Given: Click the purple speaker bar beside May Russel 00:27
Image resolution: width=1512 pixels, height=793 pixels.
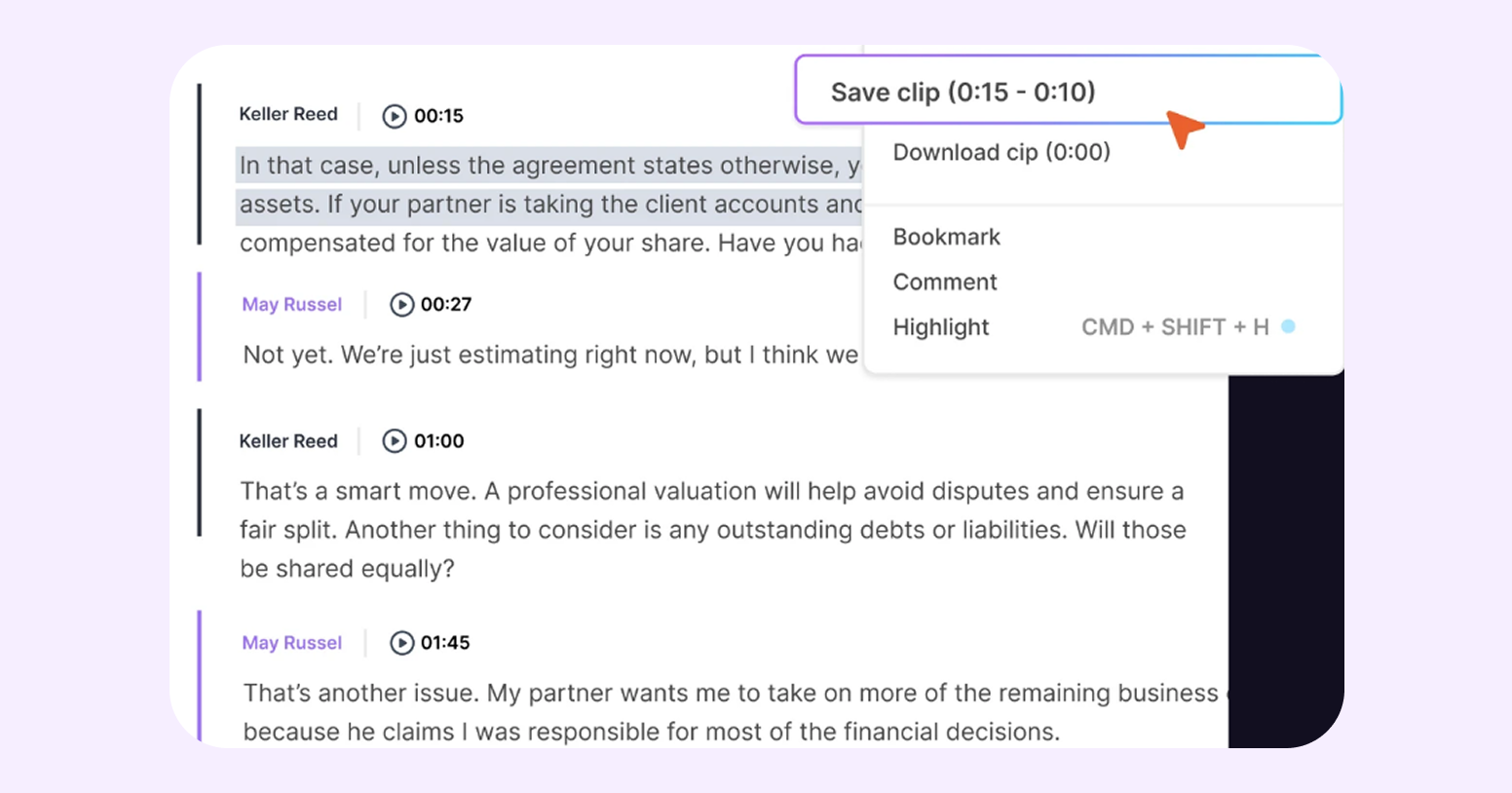Looking at the screenshot, I should [200, 326].
